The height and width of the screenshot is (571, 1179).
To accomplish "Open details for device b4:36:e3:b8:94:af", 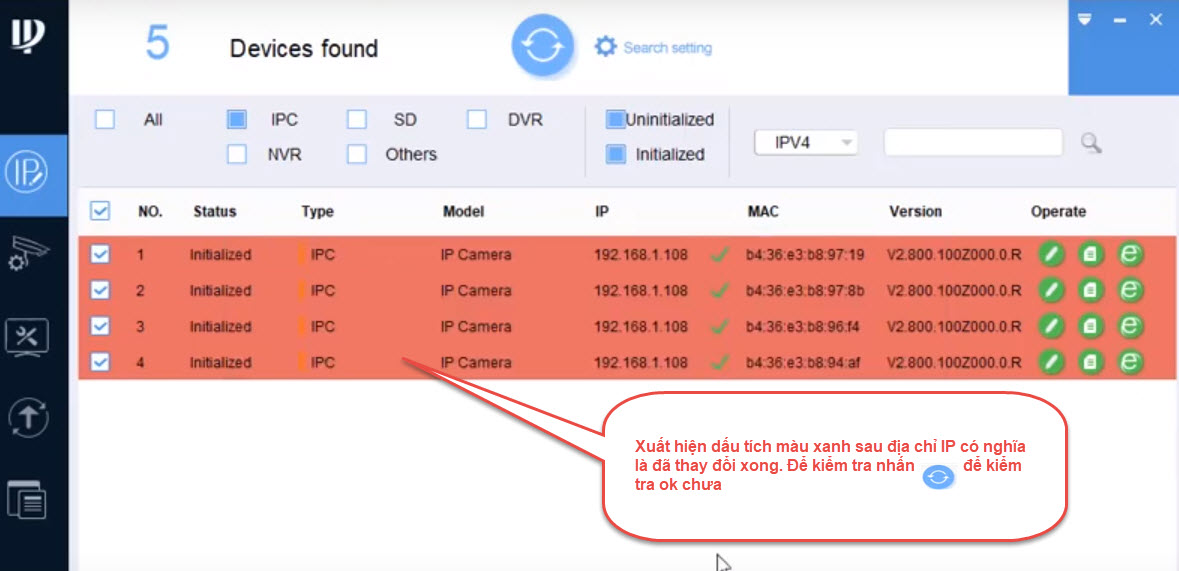I will point(1090,362).
